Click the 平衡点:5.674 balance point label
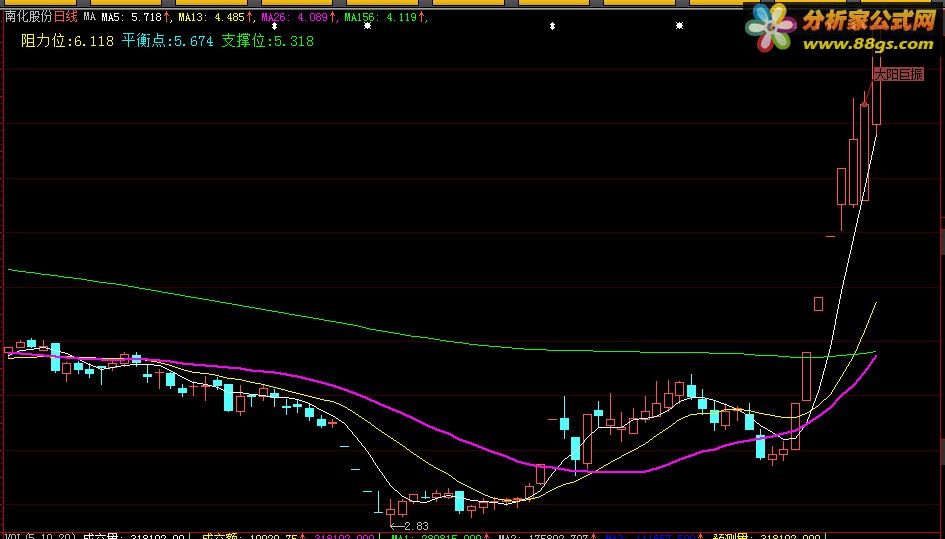This screenshot has height=539, width=945. (x=168, y=41)
